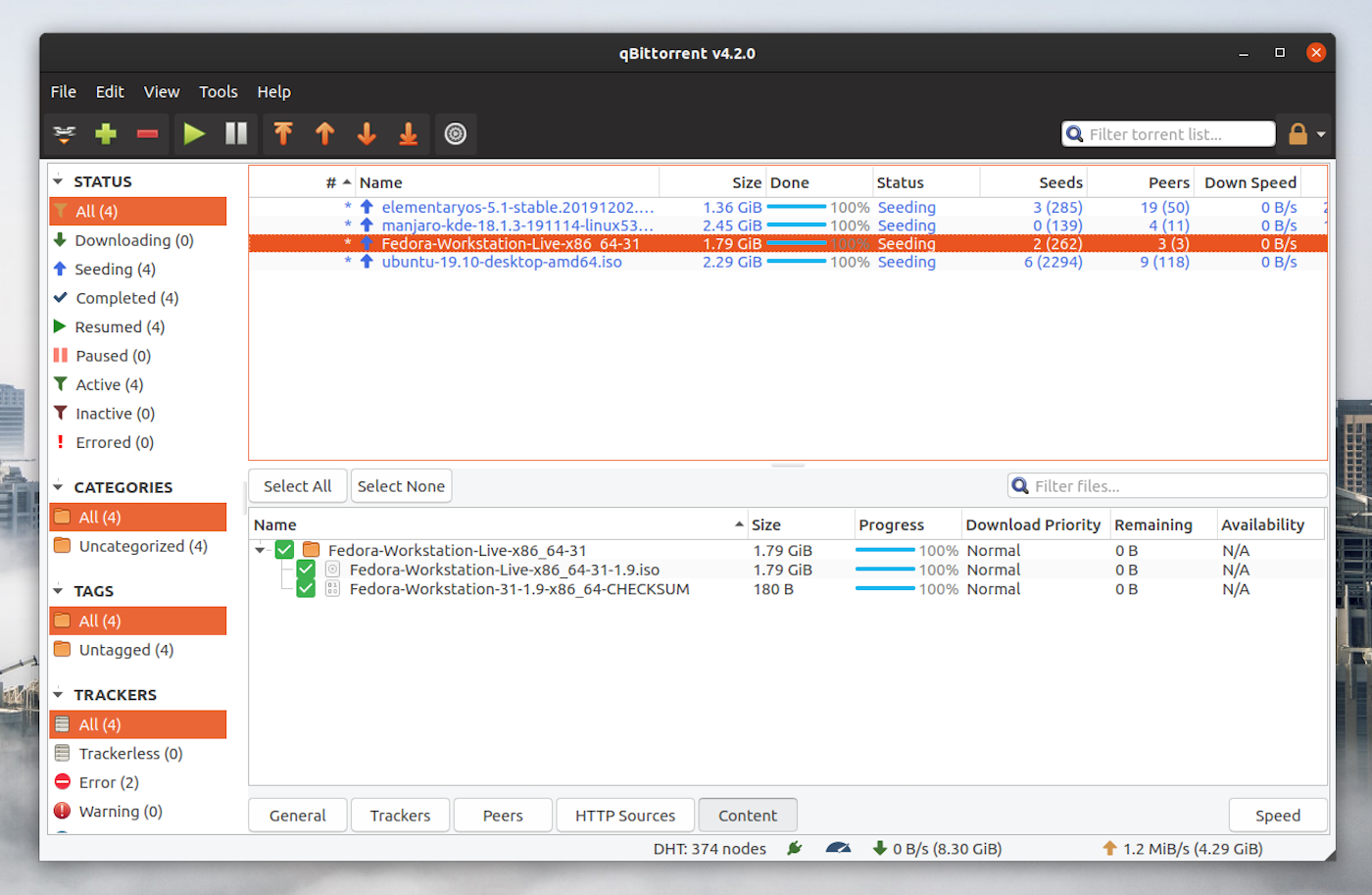Switch to the Peers tab
This screenshot has width=1372, height=895.
[x=502, y=815]
